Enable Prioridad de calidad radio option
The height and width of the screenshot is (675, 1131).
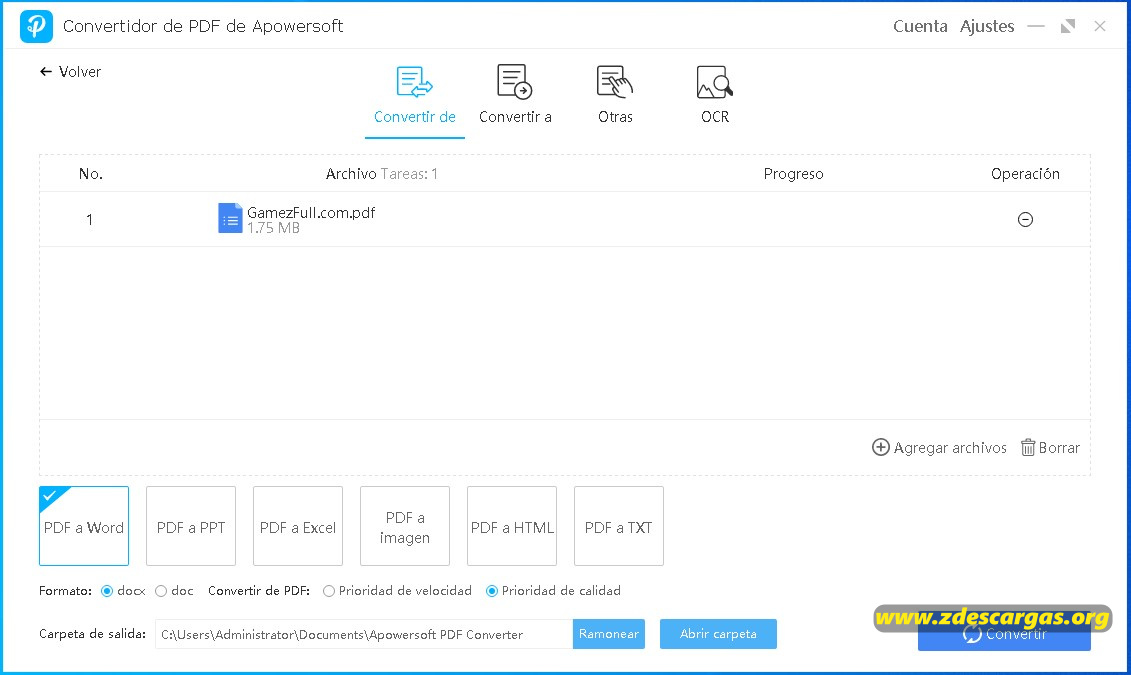coord(492,591)
